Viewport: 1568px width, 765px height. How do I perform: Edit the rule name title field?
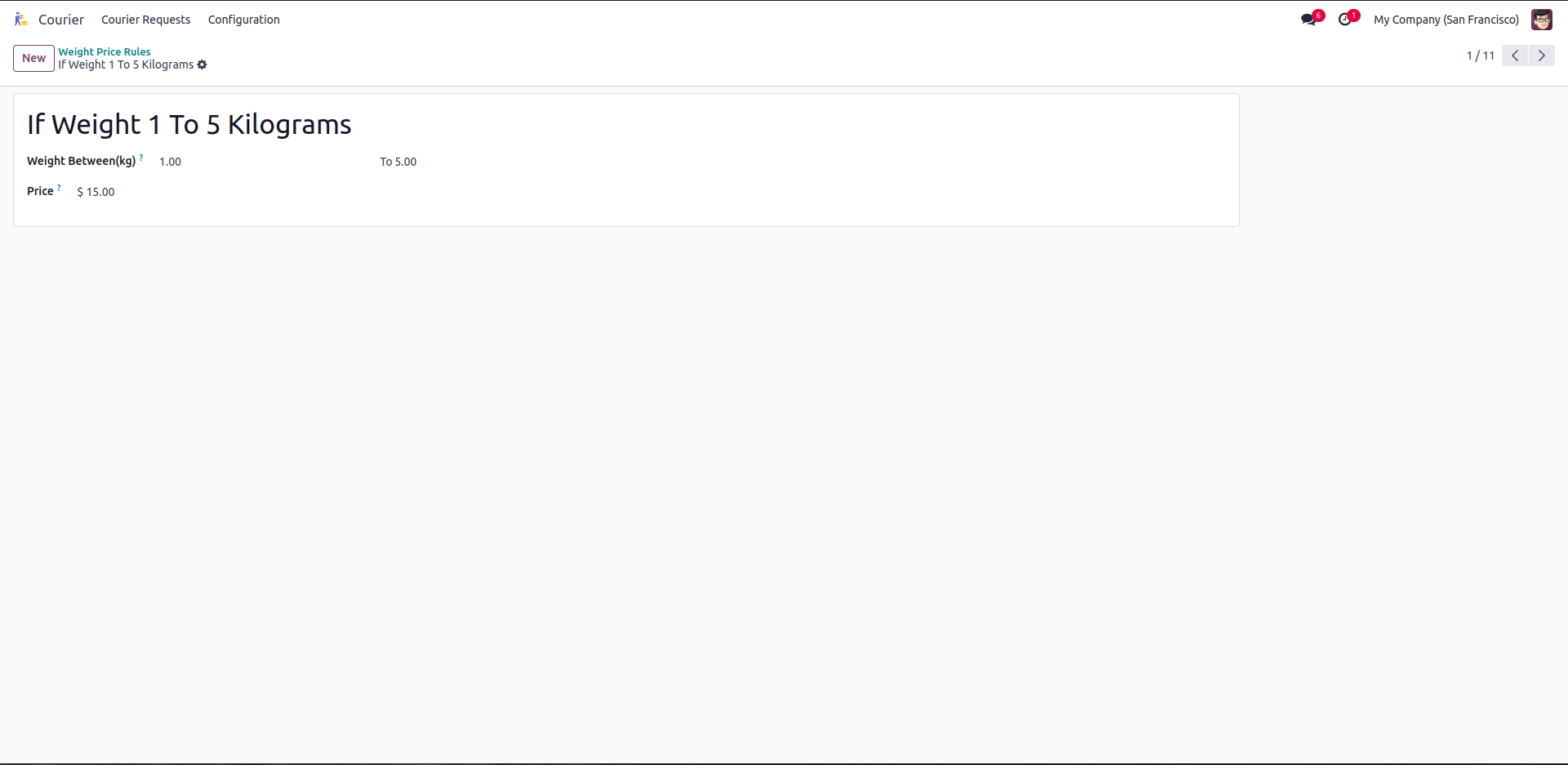click(x=189, y=125)
